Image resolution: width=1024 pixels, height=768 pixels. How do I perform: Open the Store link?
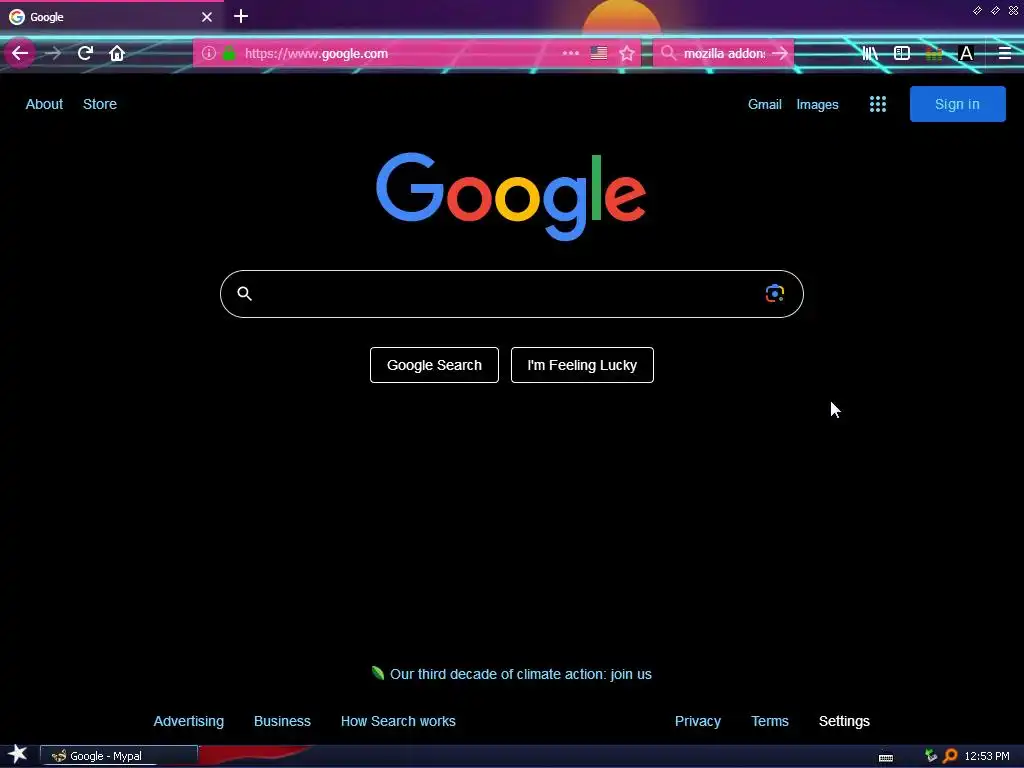pos(100,104)
